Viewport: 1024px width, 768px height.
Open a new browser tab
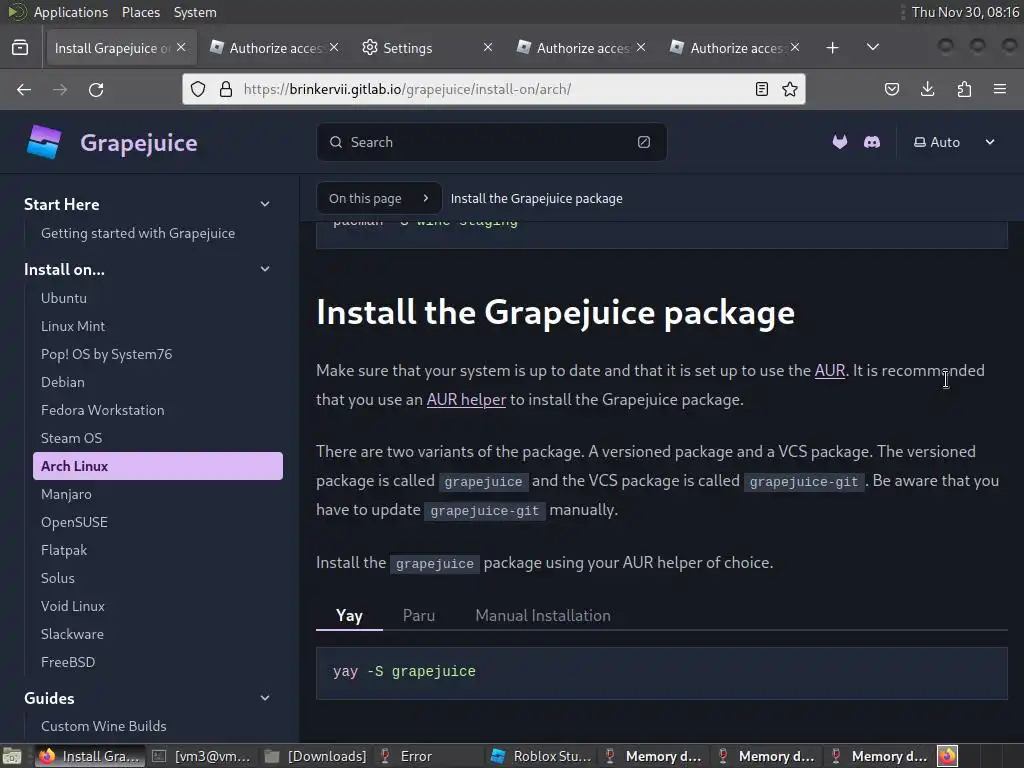pos(832,48)
